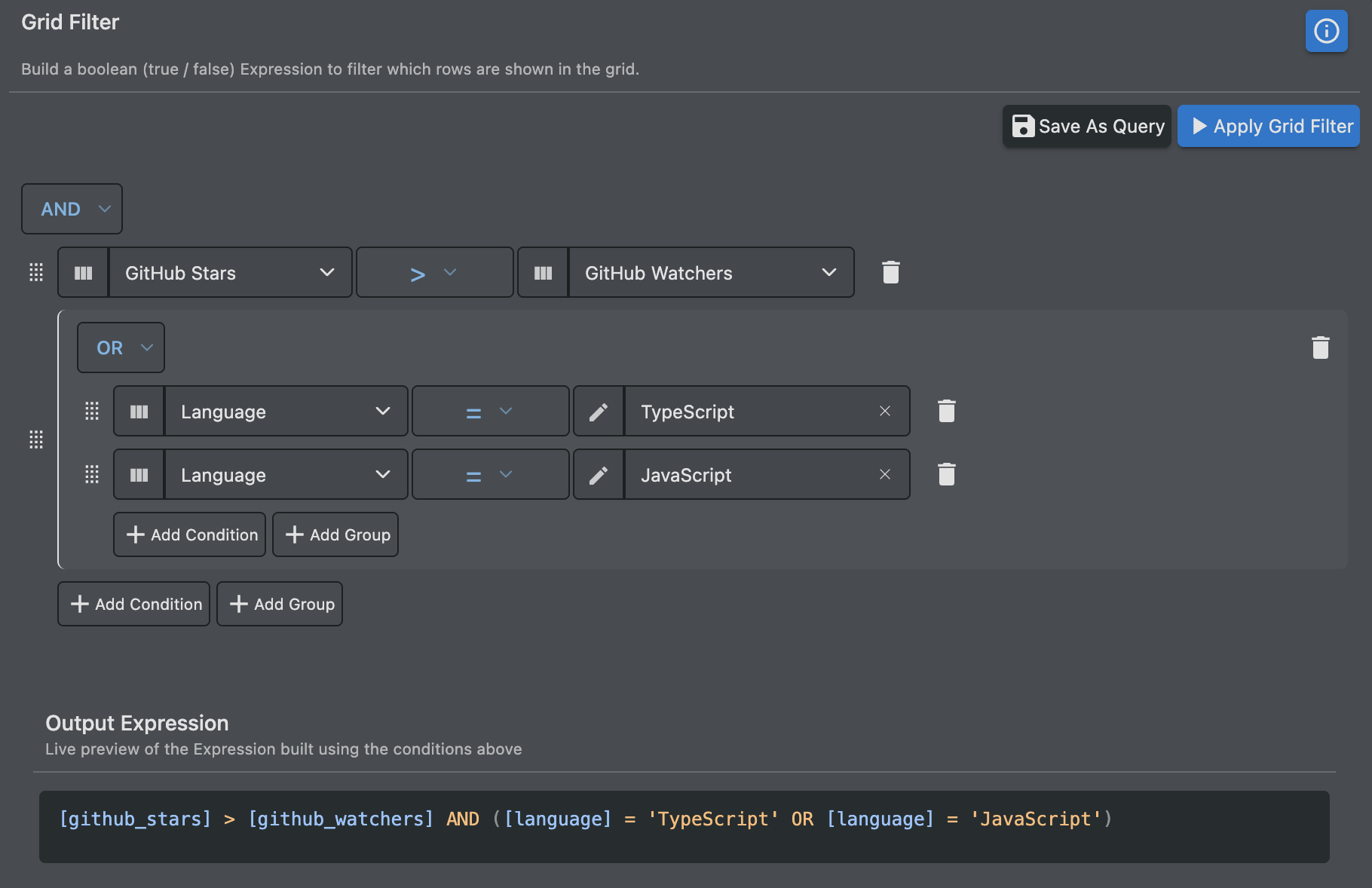This screenshot has width=1372, height=888.
Task: Add Group inside the OR group
Action: click(335, 534)
